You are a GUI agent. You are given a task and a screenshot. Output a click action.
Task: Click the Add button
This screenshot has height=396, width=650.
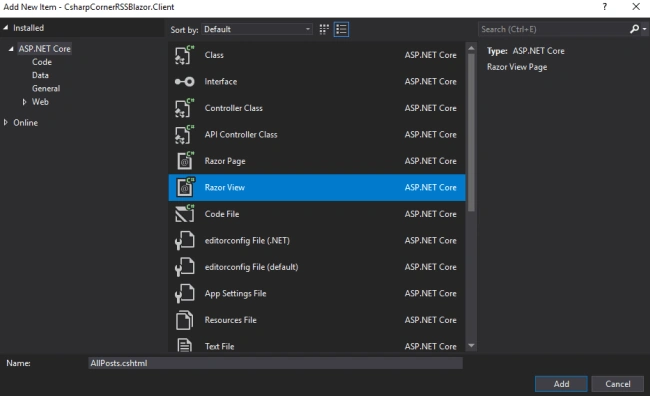[561, 384]
